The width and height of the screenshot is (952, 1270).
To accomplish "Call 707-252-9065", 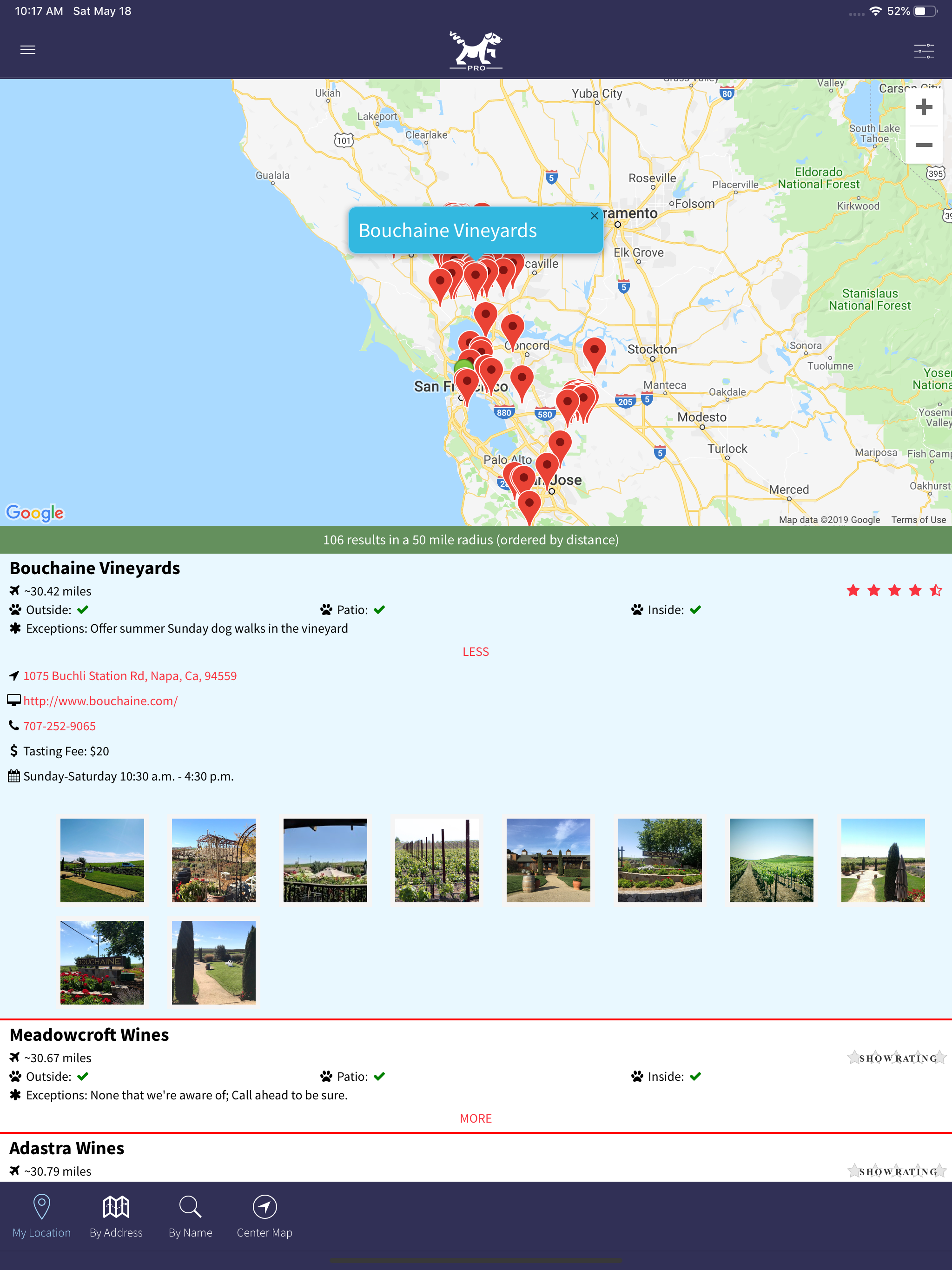I will click(x=59, y=726).
